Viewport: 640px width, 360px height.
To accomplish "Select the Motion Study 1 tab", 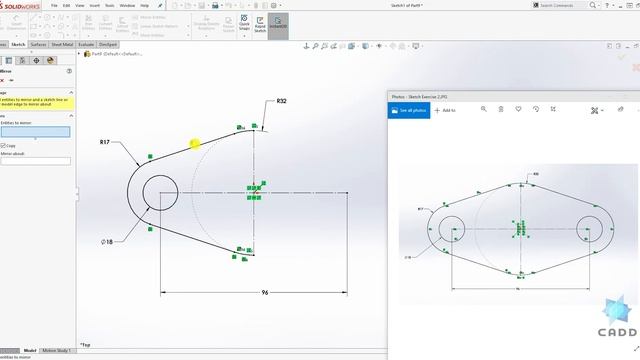I will 56,351.
